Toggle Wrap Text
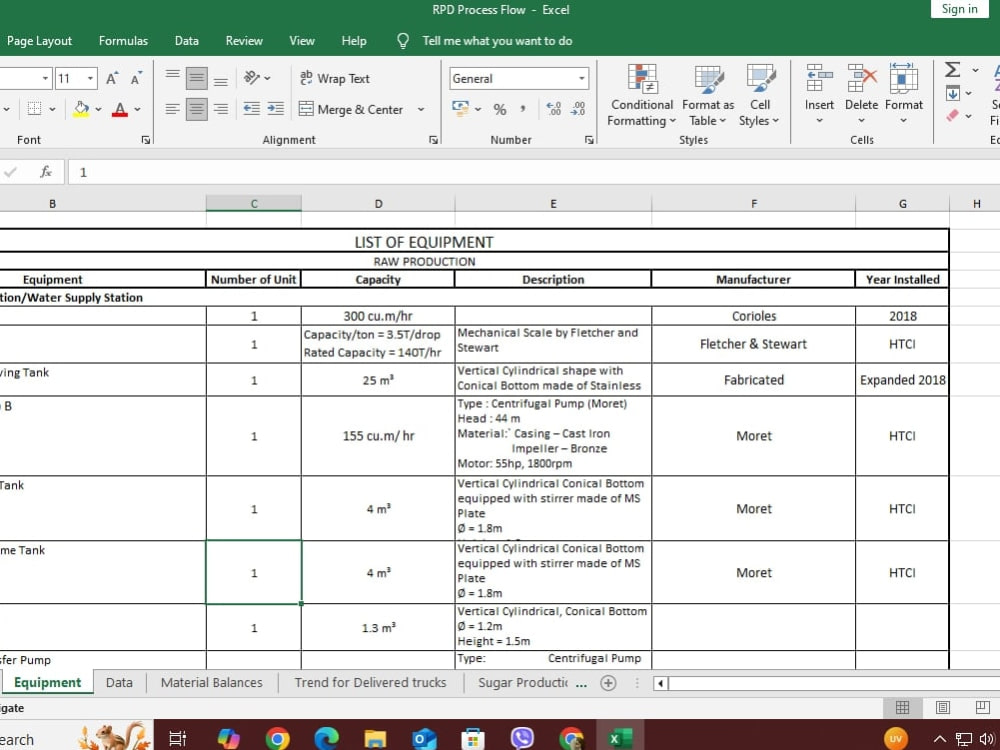 tap(334, 78)
